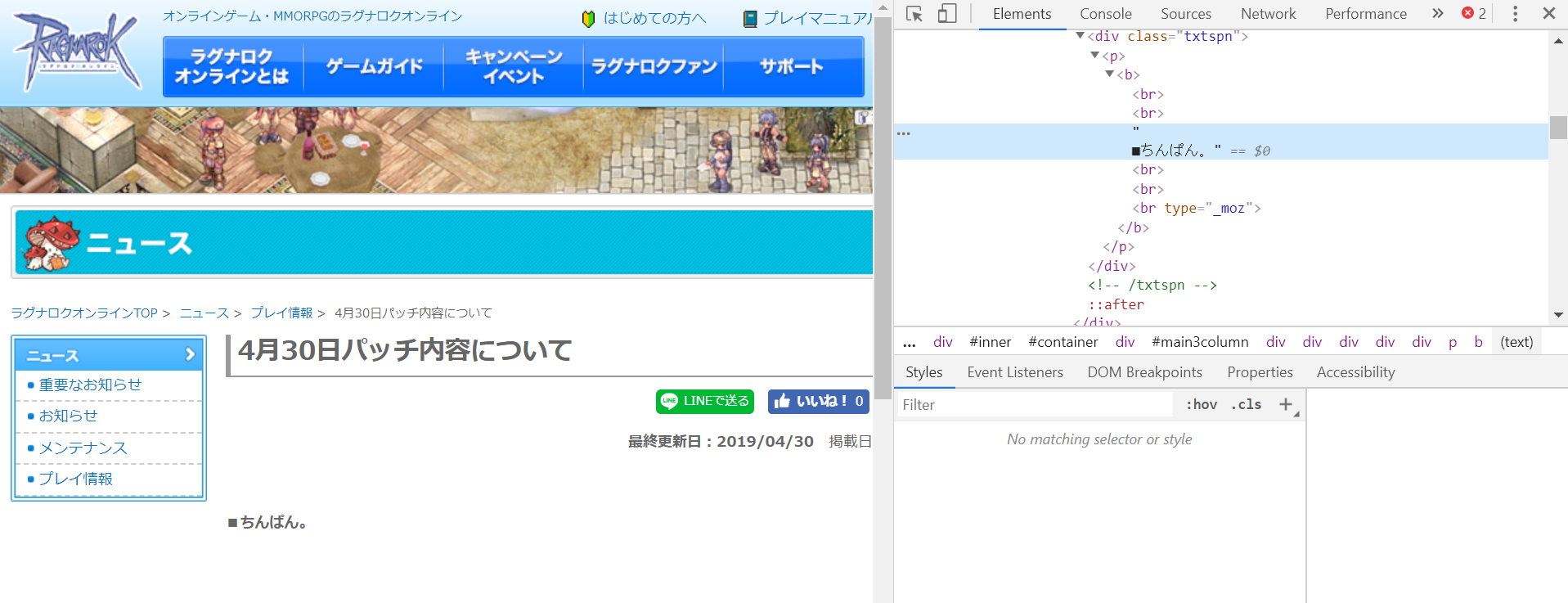The width and height of the screenshot is (1568, 603).
Task: Collapse the <p> element node
Action: click(1094, 55)
